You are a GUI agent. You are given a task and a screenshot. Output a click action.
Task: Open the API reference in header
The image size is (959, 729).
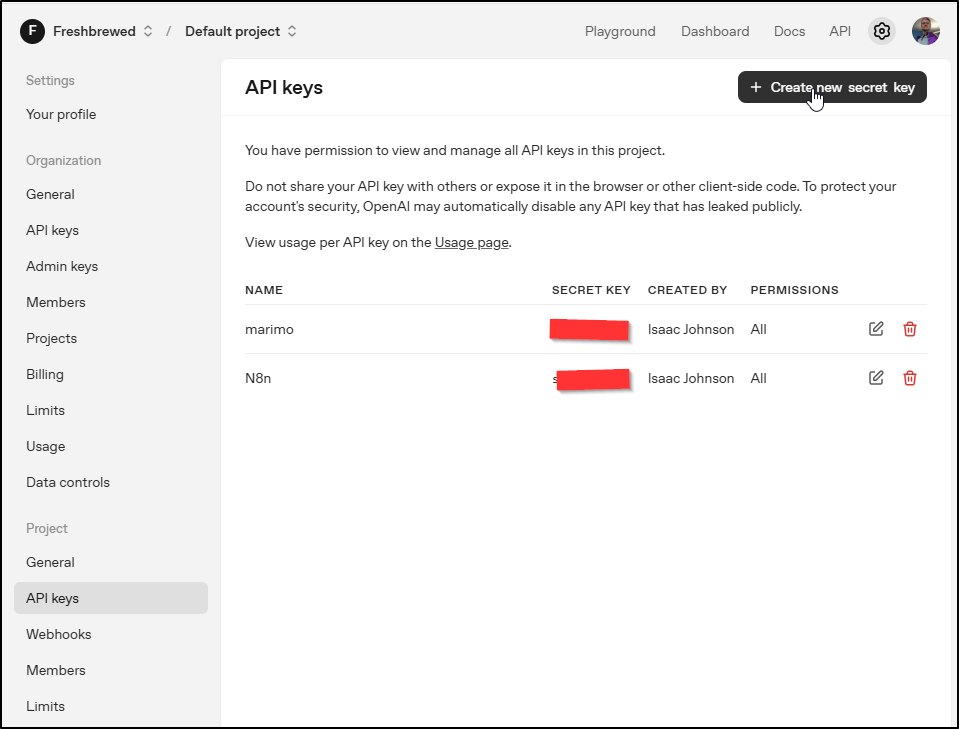pos(840,31)
